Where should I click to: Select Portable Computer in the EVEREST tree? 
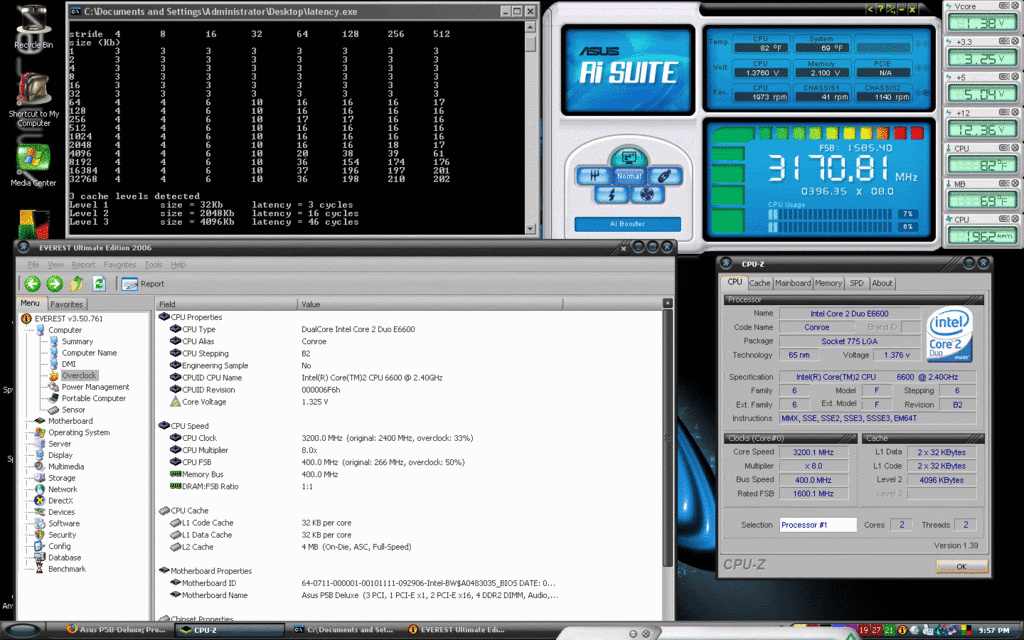tap(93, 398)
